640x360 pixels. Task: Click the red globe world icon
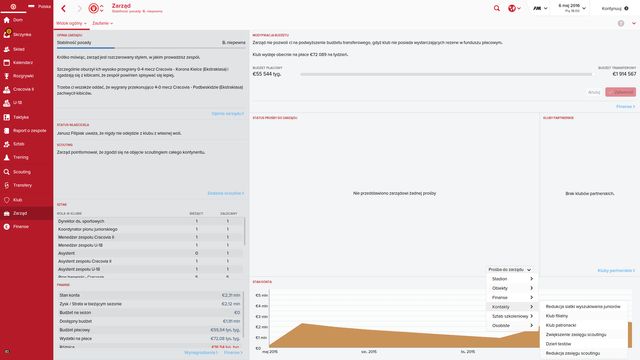point(512,8)
